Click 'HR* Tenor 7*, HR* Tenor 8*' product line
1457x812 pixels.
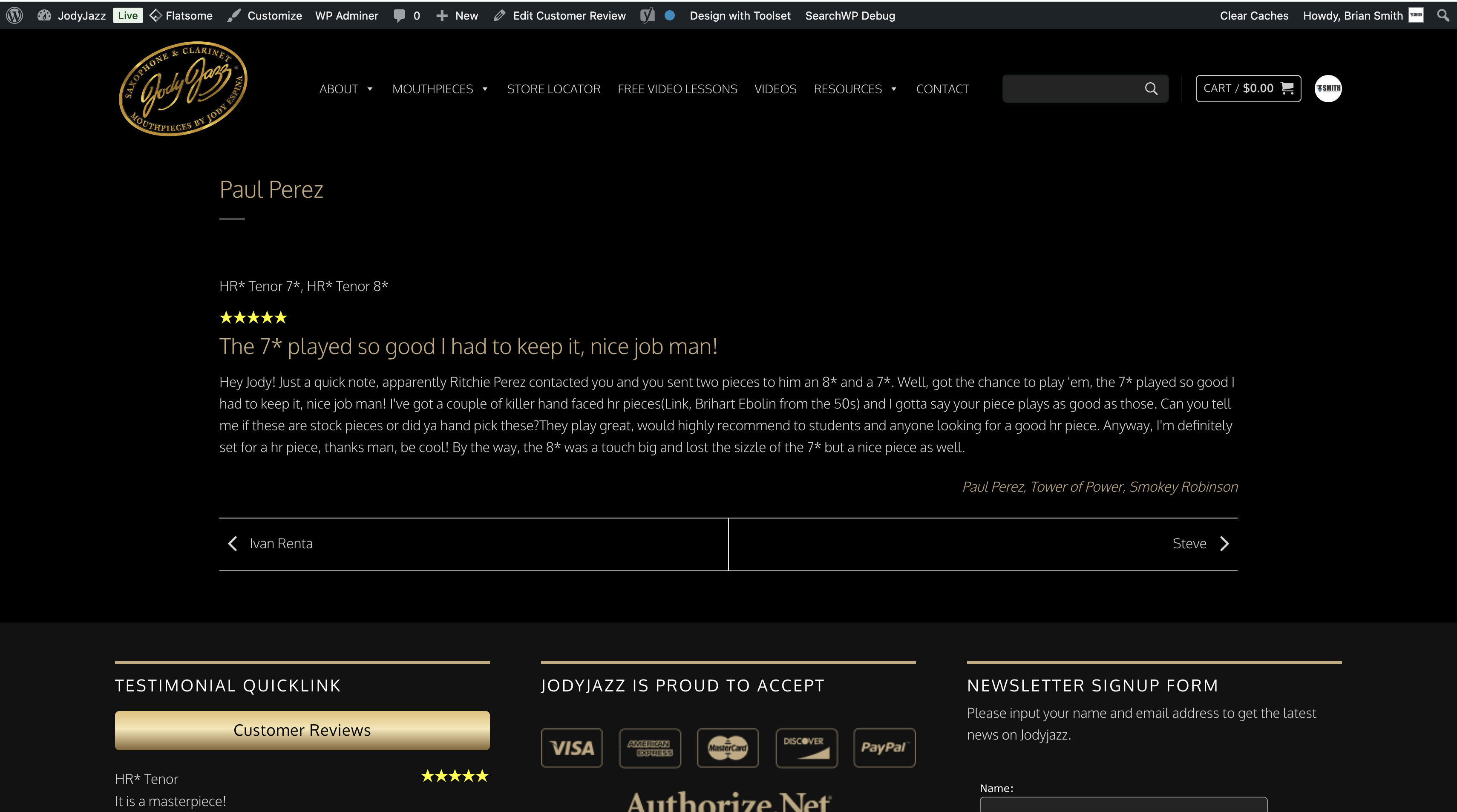304,286
